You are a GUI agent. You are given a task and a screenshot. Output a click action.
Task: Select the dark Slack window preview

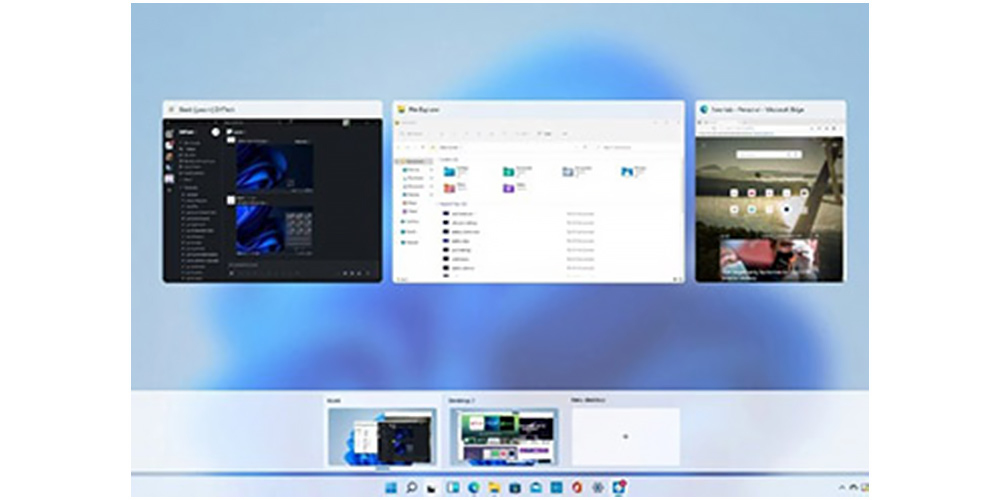272,200
